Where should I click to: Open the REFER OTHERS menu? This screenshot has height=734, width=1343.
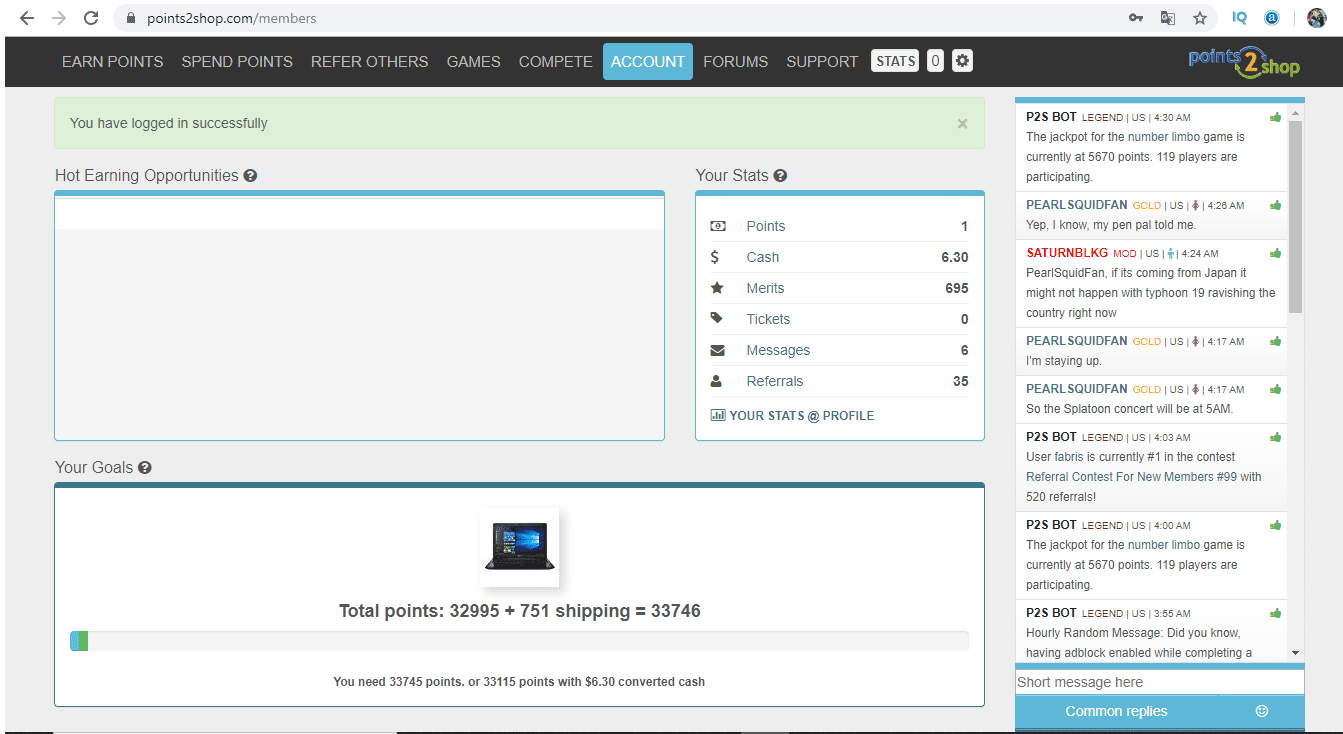pos(369,61)
